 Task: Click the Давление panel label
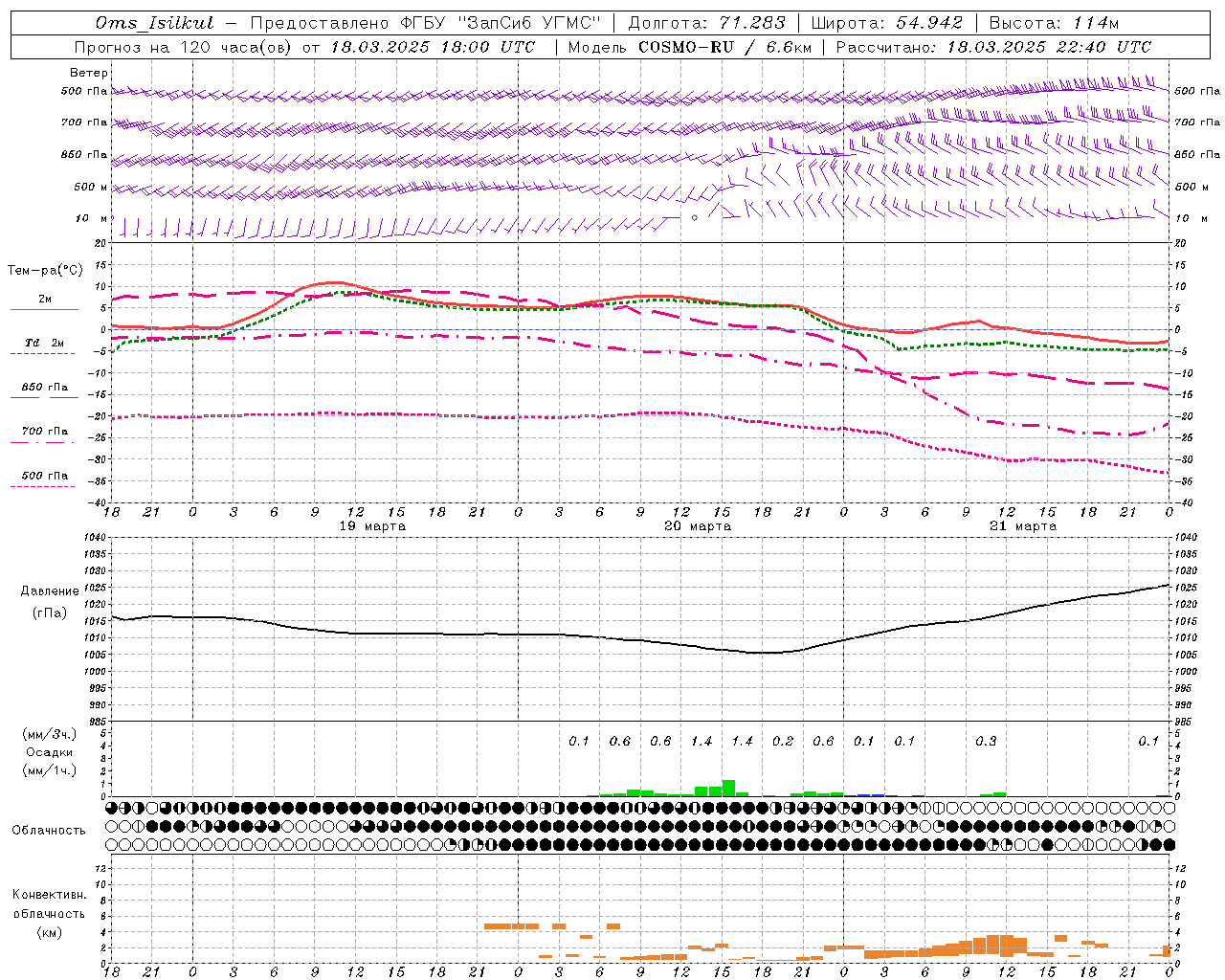[50, 591]
